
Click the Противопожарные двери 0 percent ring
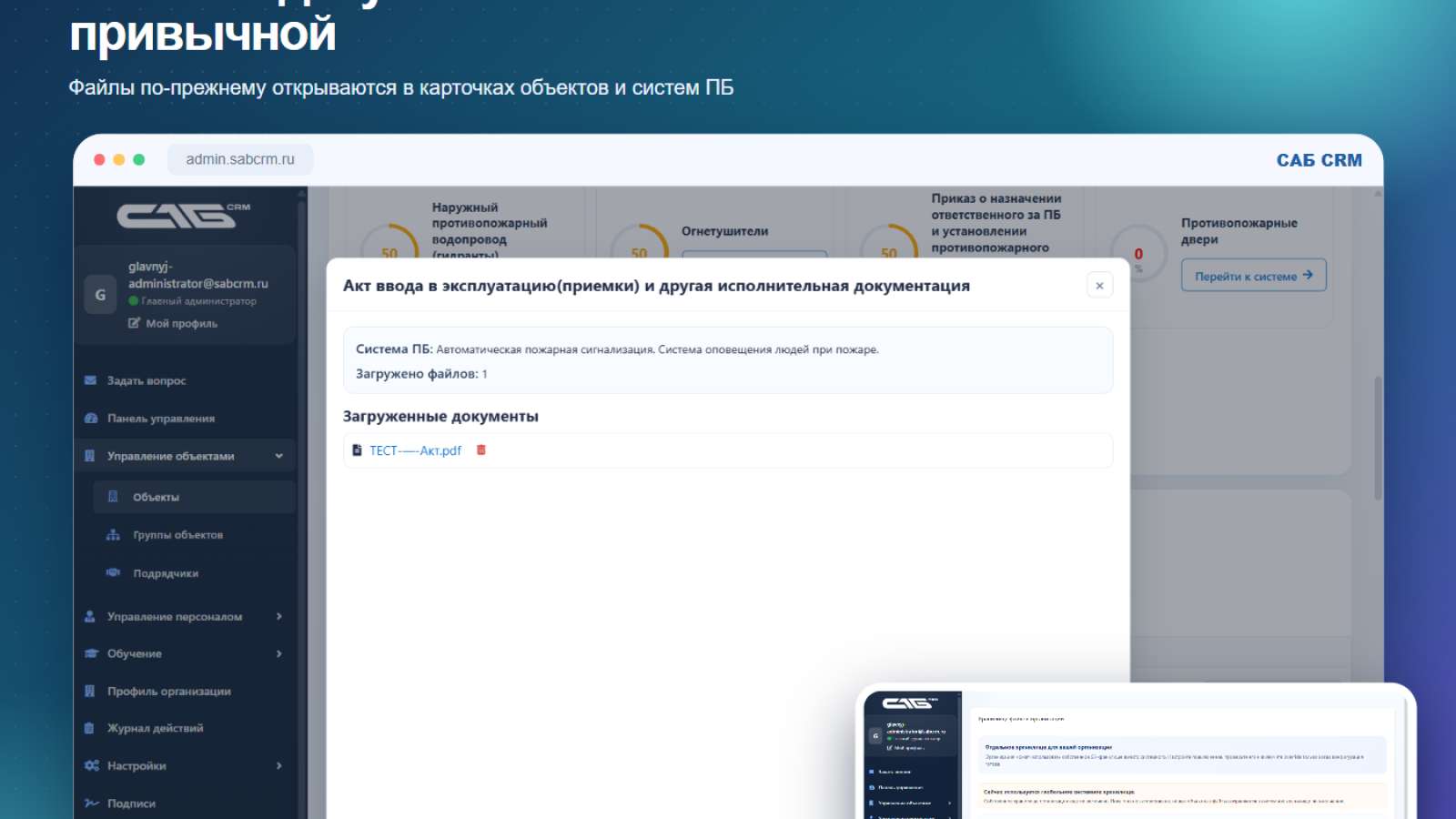click(1138, 254)
